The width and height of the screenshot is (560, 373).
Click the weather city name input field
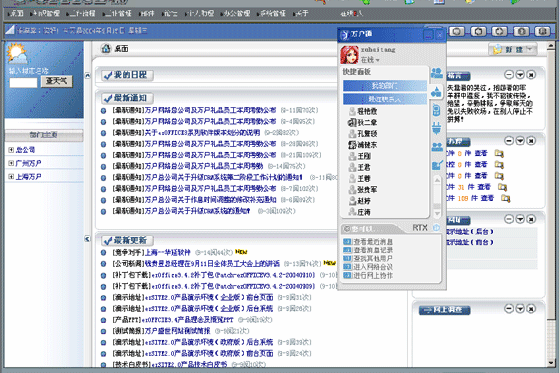[x=23, y=83]
